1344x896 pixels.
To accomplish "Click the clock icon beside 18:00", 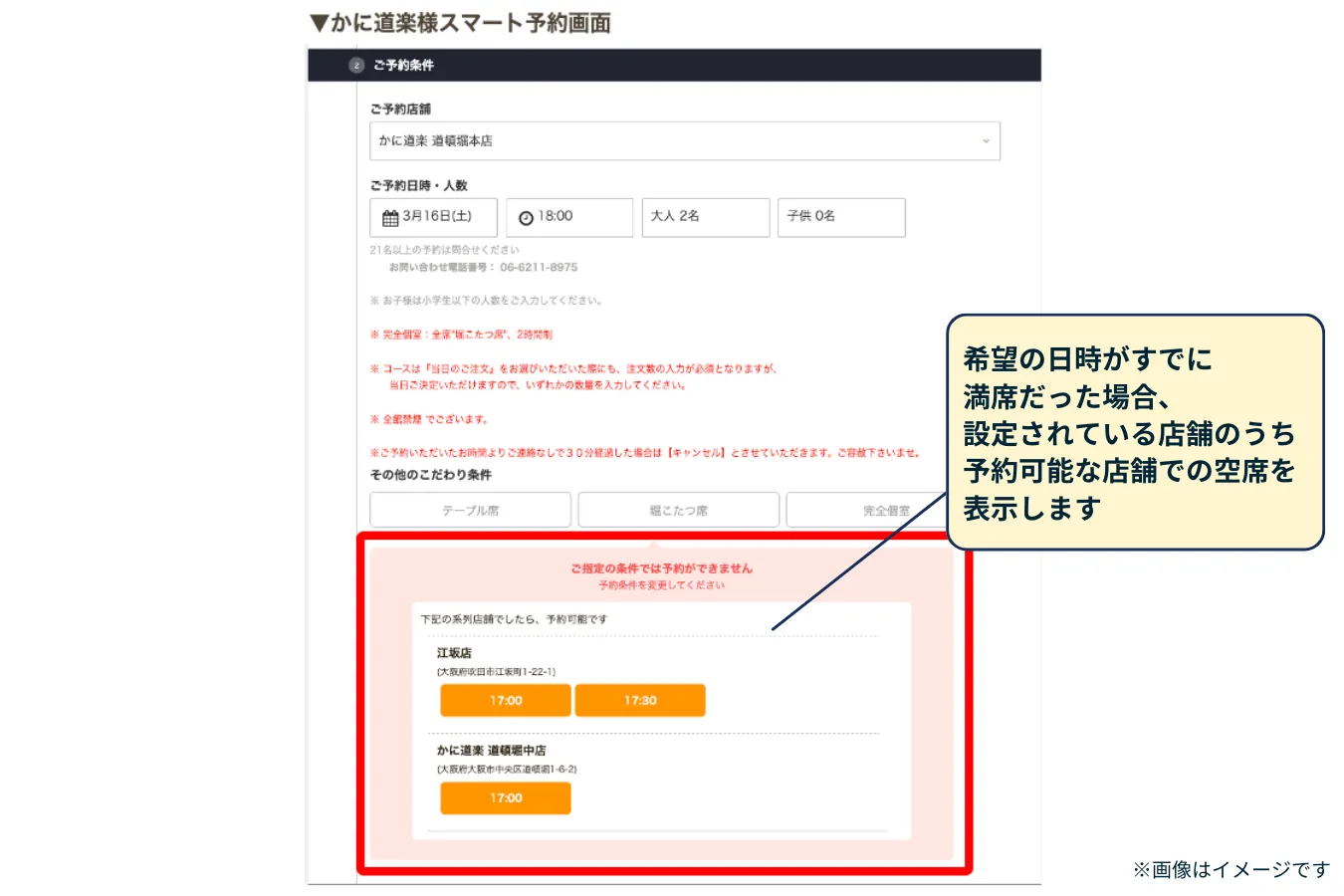I will (x=526, y=218).
